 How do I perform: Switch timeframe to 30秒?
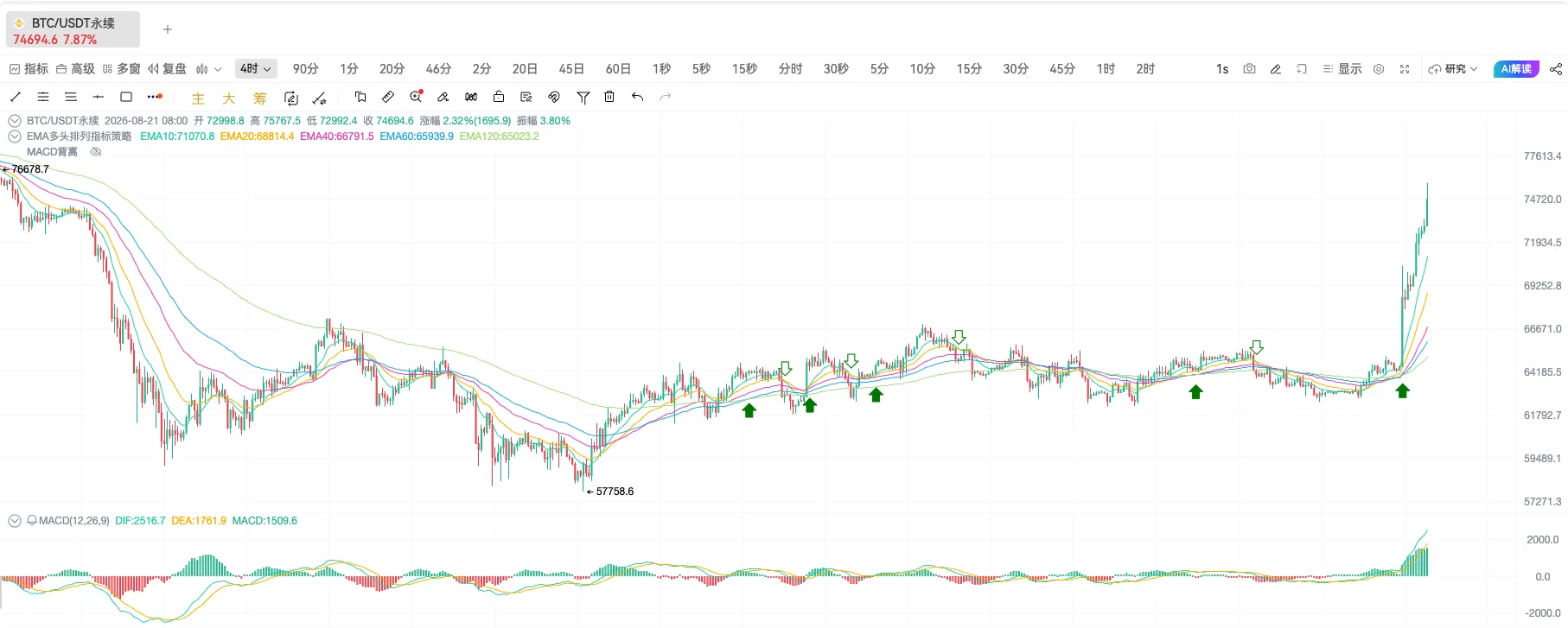click(x=836, y=69)
